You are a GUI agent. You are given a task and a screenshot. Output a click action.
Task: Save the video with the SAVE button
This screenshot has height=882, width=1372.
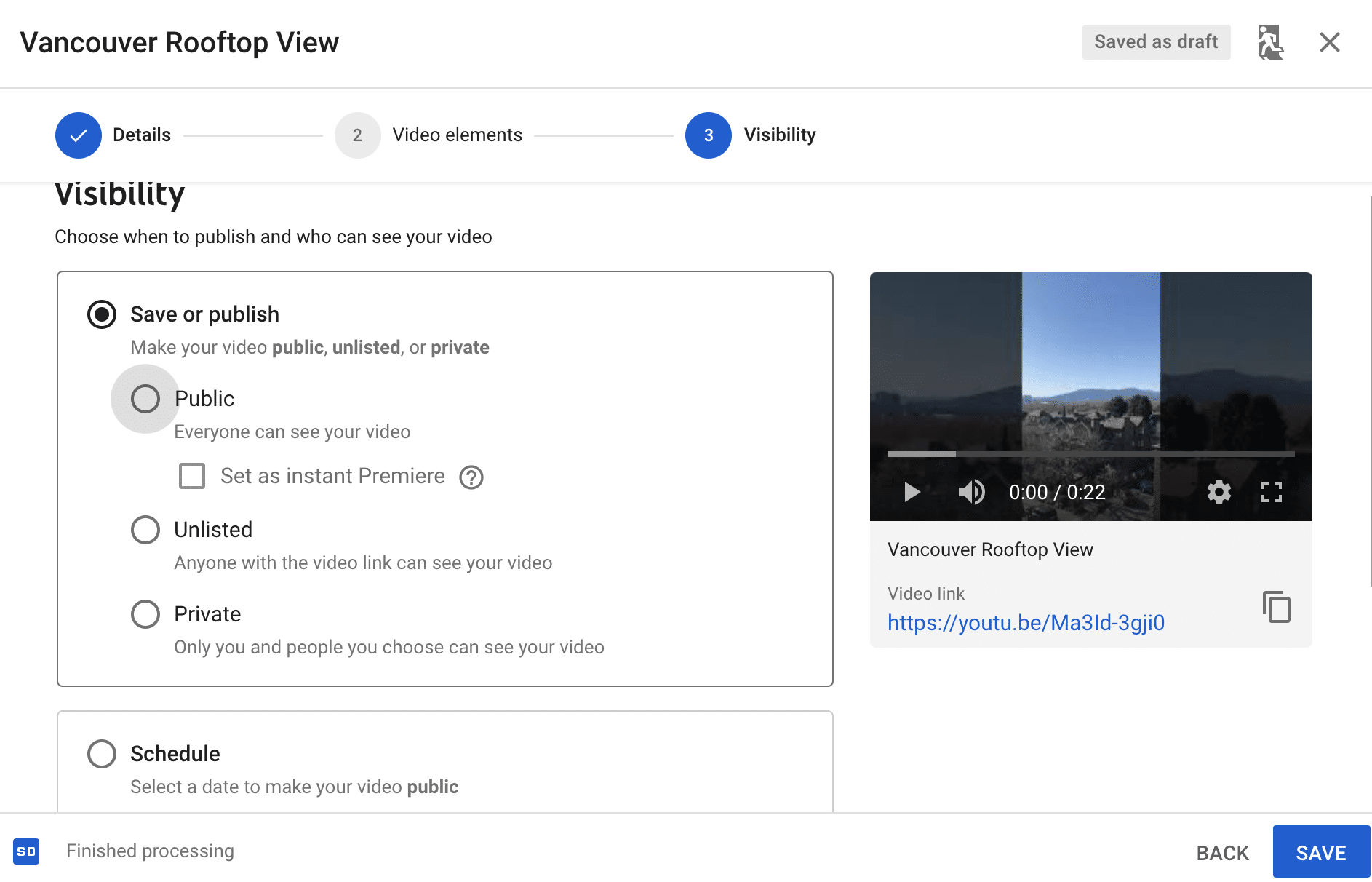tap(1321, 851)
